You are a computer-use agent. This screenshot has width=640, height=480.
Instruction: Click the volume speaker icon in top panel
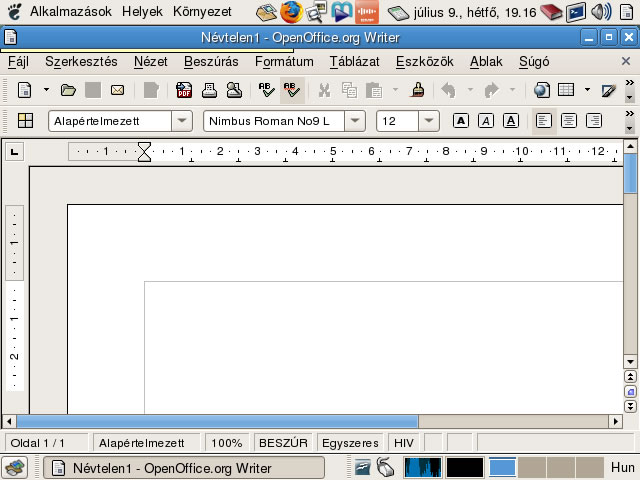(601, 12)
